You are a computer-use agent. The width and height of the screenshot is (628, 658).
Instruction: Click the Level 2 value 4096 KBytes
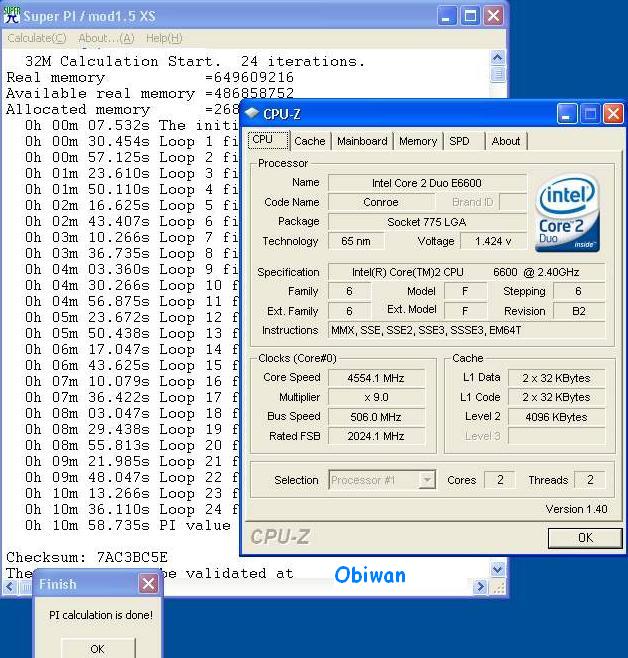point(556,417)
